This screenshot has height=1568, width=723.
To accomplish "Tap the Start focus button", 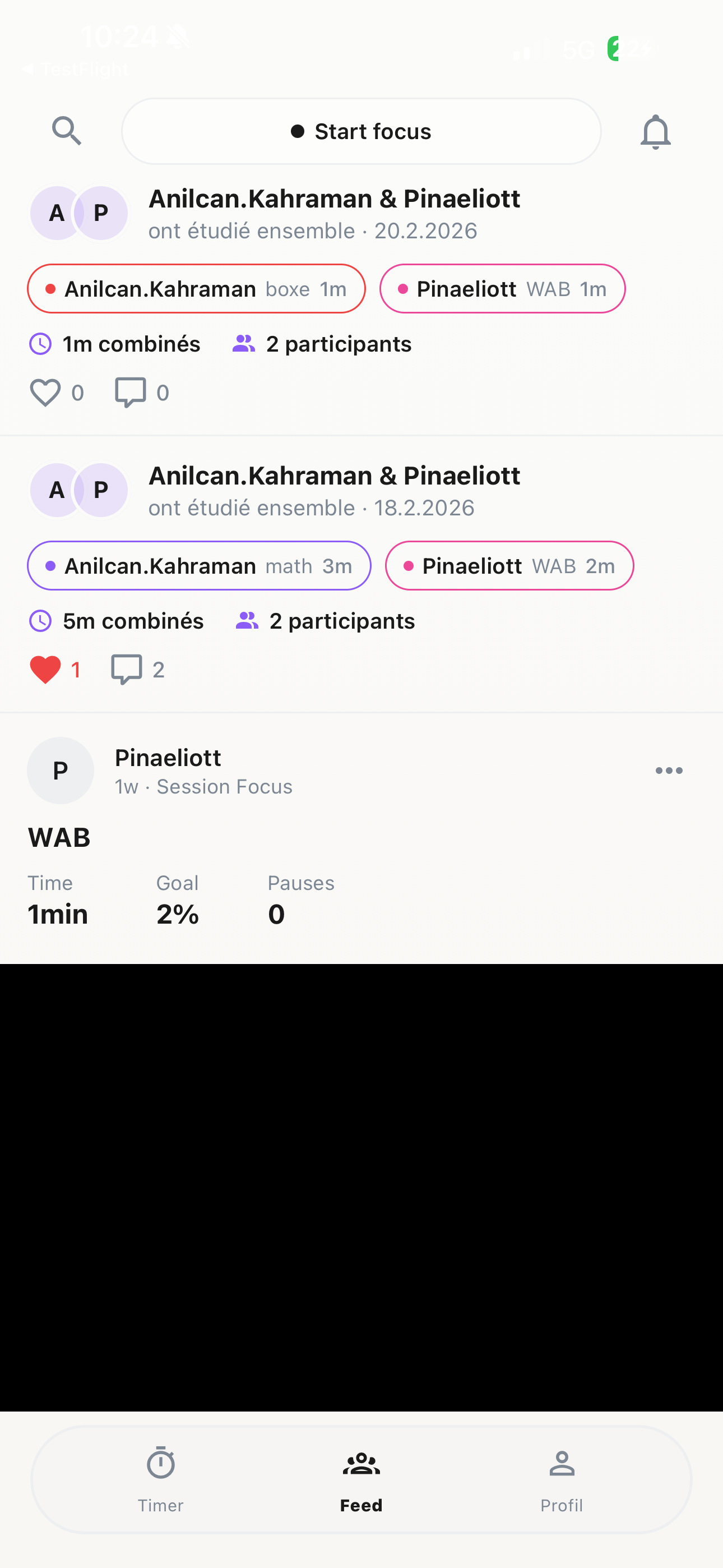I will [x=361, y=131].
